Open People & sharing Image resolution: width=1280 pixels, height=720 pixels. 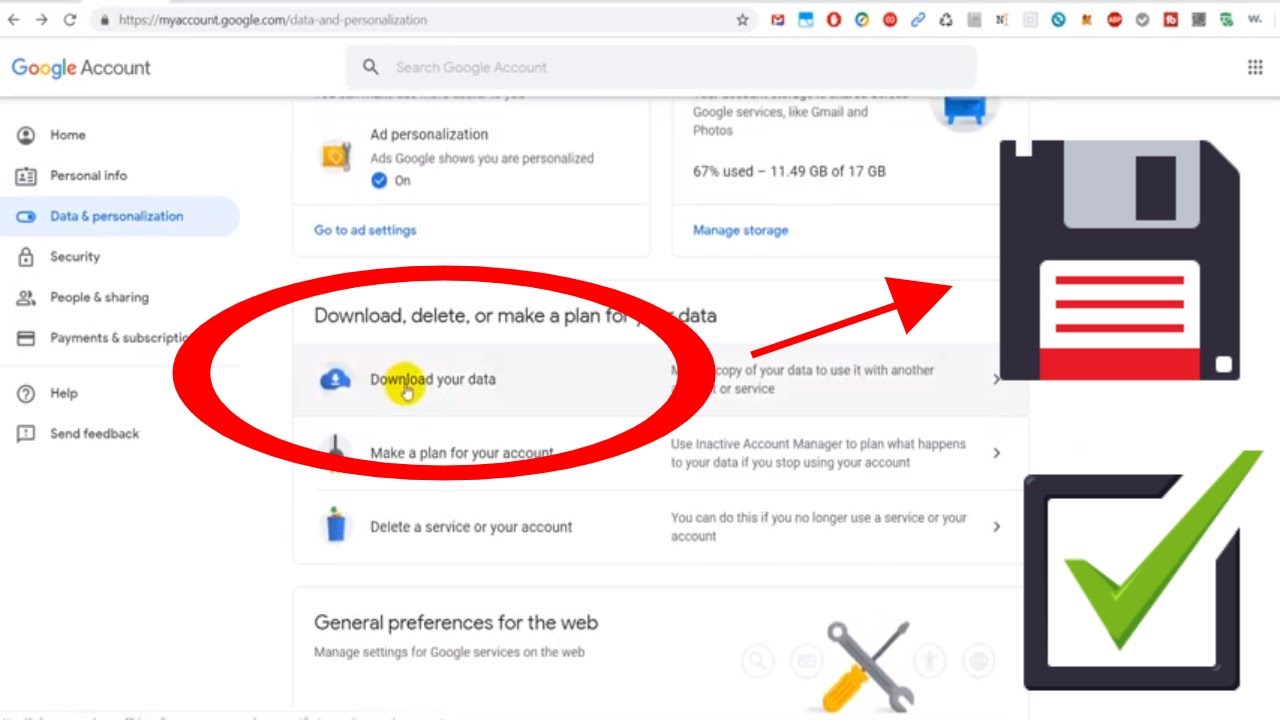coord(99,297)
